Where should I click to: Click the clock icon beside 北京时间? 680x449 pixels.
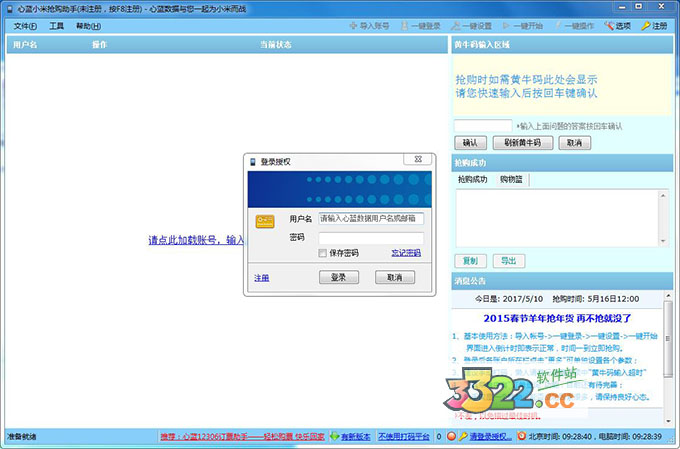pos(522,436)
